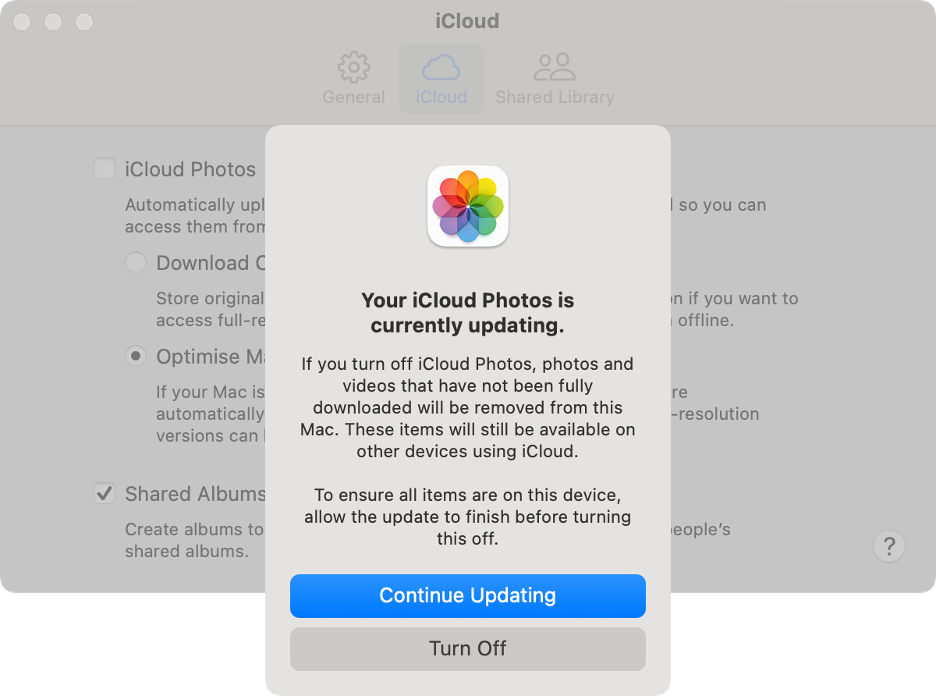Select the General tab
This screenshot has width=936, height=696.
pyautogui.click(x=353, y=79)
